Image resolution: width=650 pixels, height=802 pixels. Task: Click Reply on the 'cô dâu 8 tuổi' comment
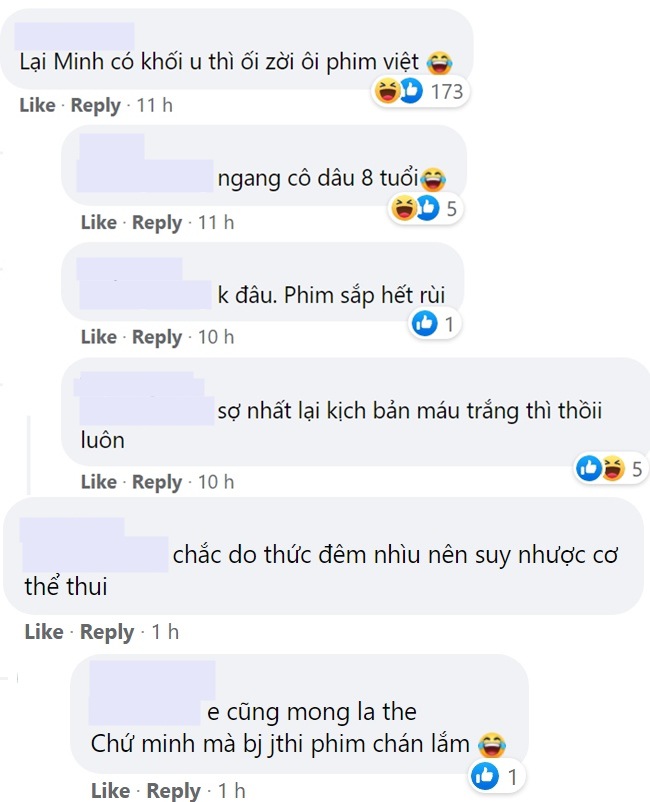(x=160, y=222)
